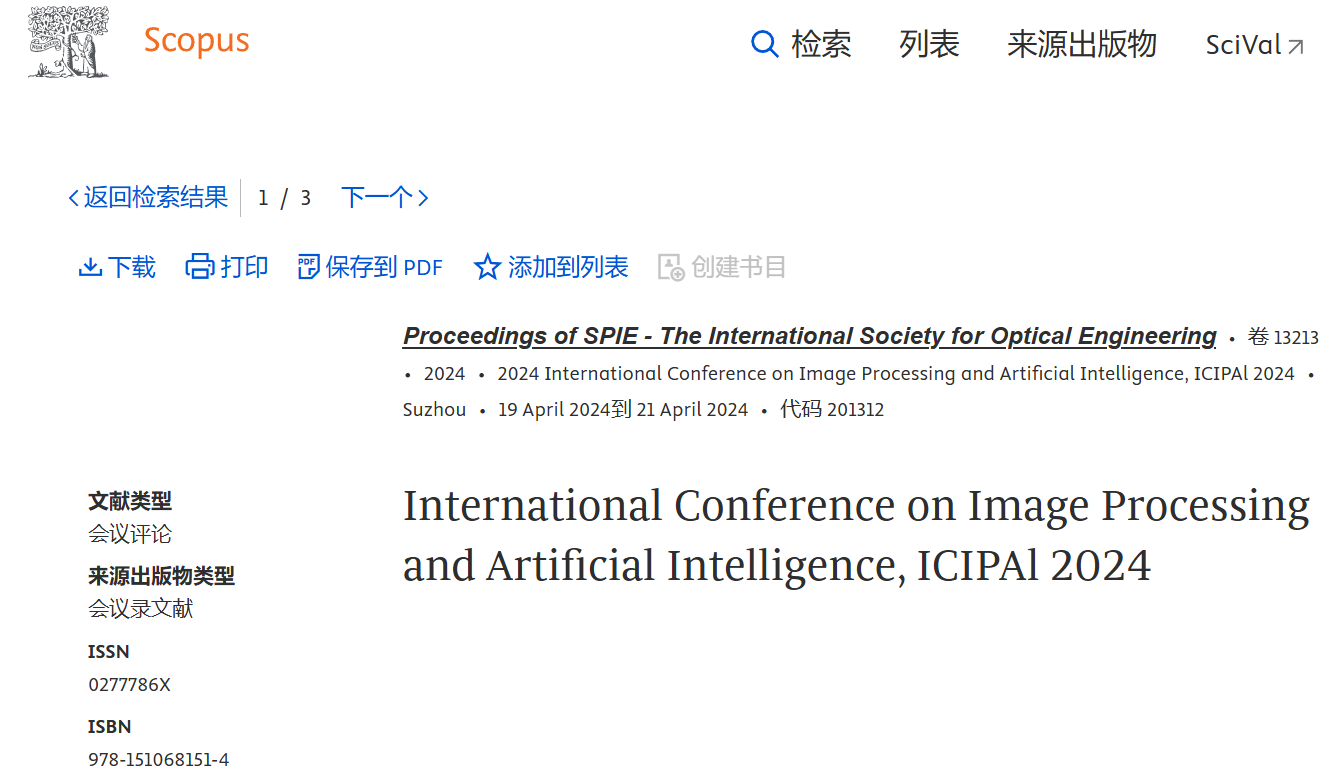1337x782 pixels.
Task: Click the SciVal external arrow icon
Action: click(x=1296, y=46)
